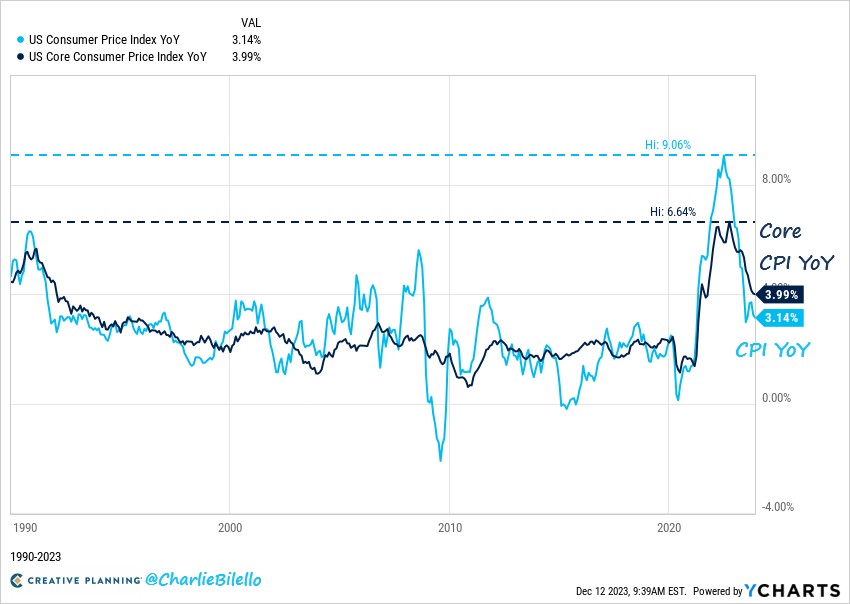Click the handwritten Core CPI YoY annotation

(x=796, y=247)
